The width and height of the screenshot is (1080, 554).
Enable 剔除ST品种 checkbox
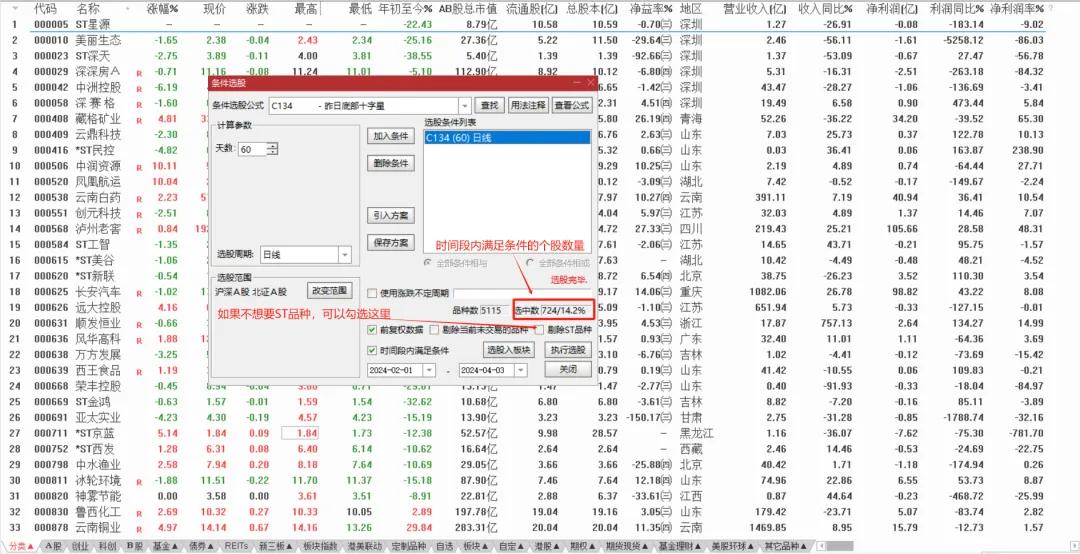pyautogui.click(x=539, y=330)
